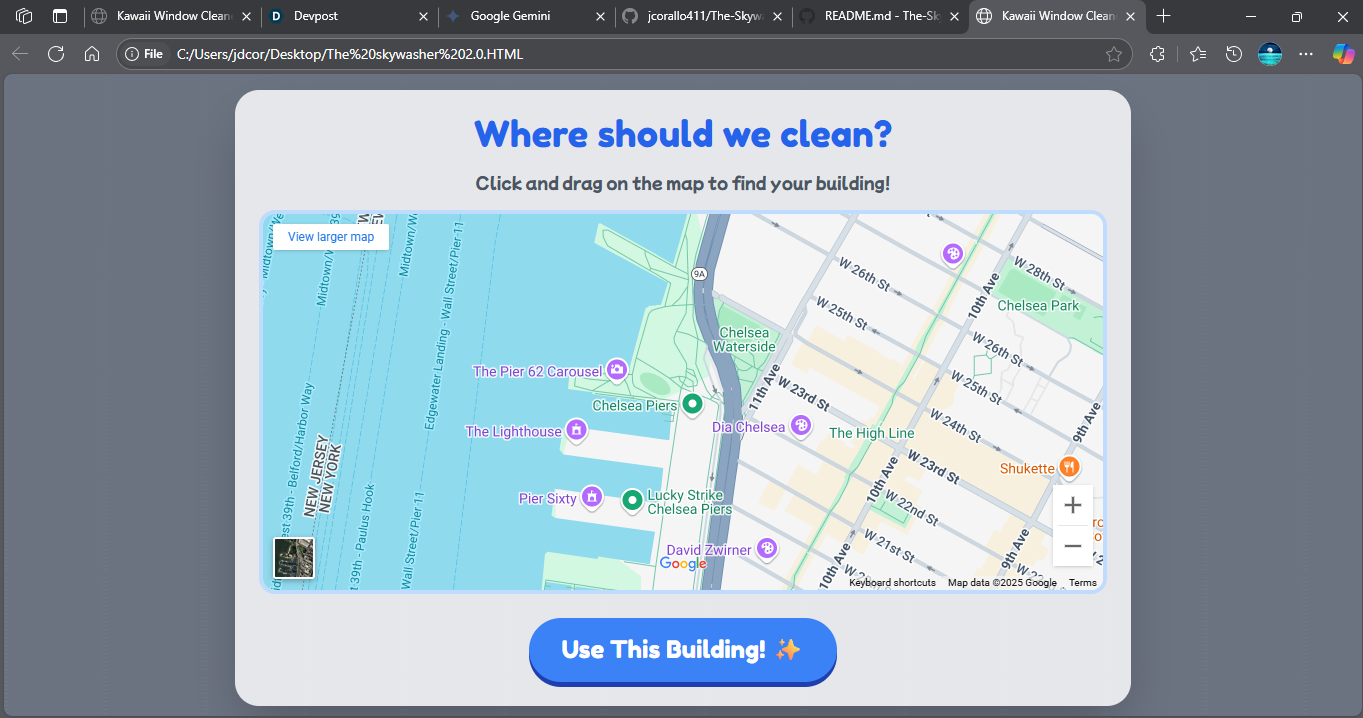Switch to satellite imagery thumbnail on map
The width and height of the screenshot is (1363, 718).
tap(294, 558)
